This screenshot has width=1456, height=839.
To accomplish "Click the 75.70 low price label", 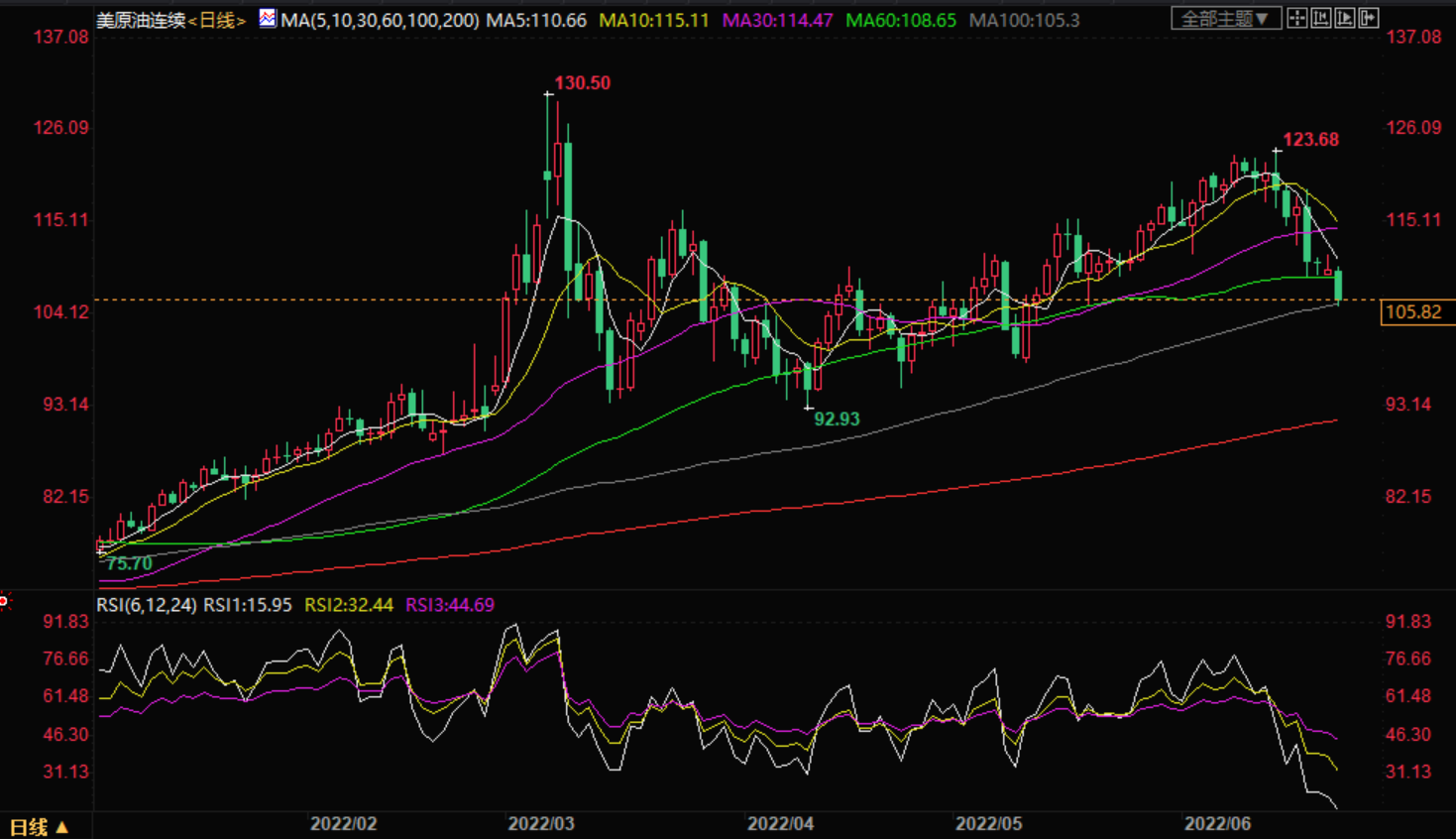I will 130,564.
